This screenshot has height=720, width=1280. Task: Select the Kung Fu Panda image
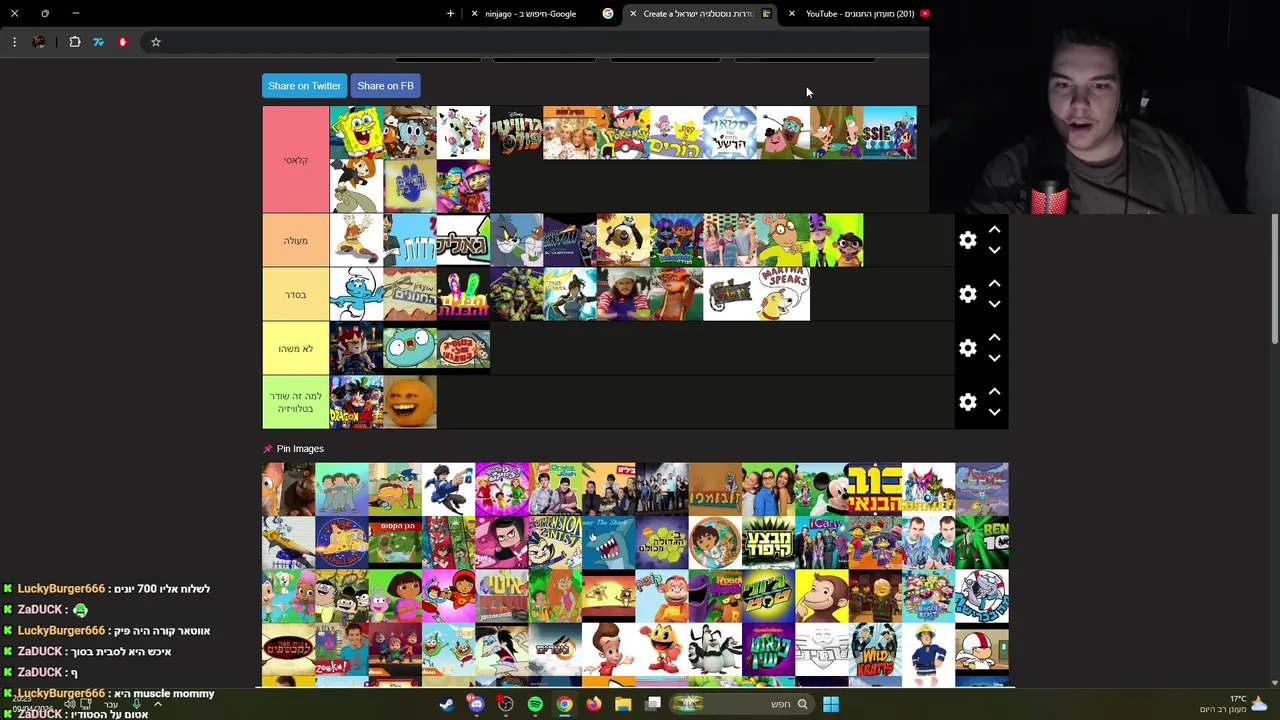click(623, 240)
